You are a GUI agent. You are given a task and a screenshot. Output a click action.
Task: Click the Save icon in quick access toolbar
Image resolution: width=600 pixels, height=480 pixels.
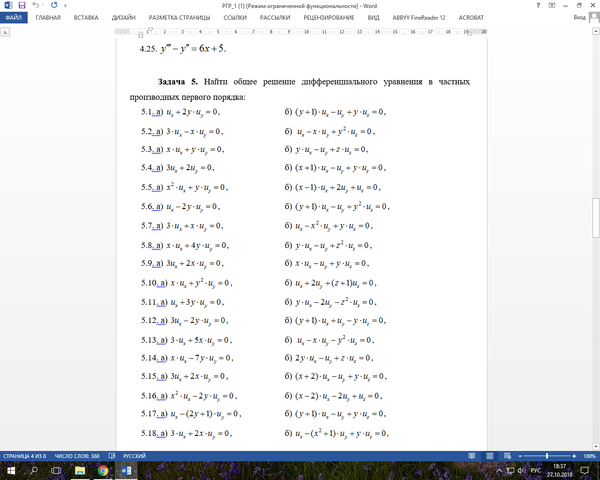(22, 5)
